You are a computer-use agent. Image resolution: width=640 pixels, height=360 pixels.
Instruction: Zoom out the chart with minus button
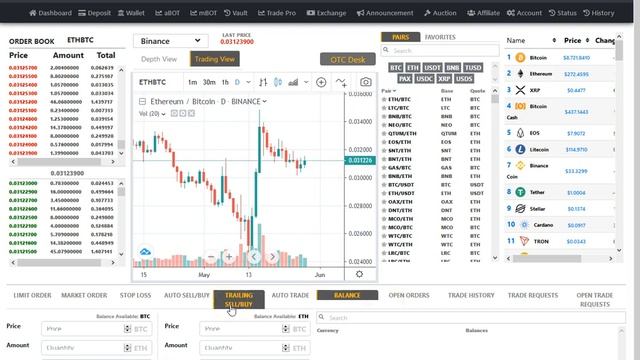(211, 257)
